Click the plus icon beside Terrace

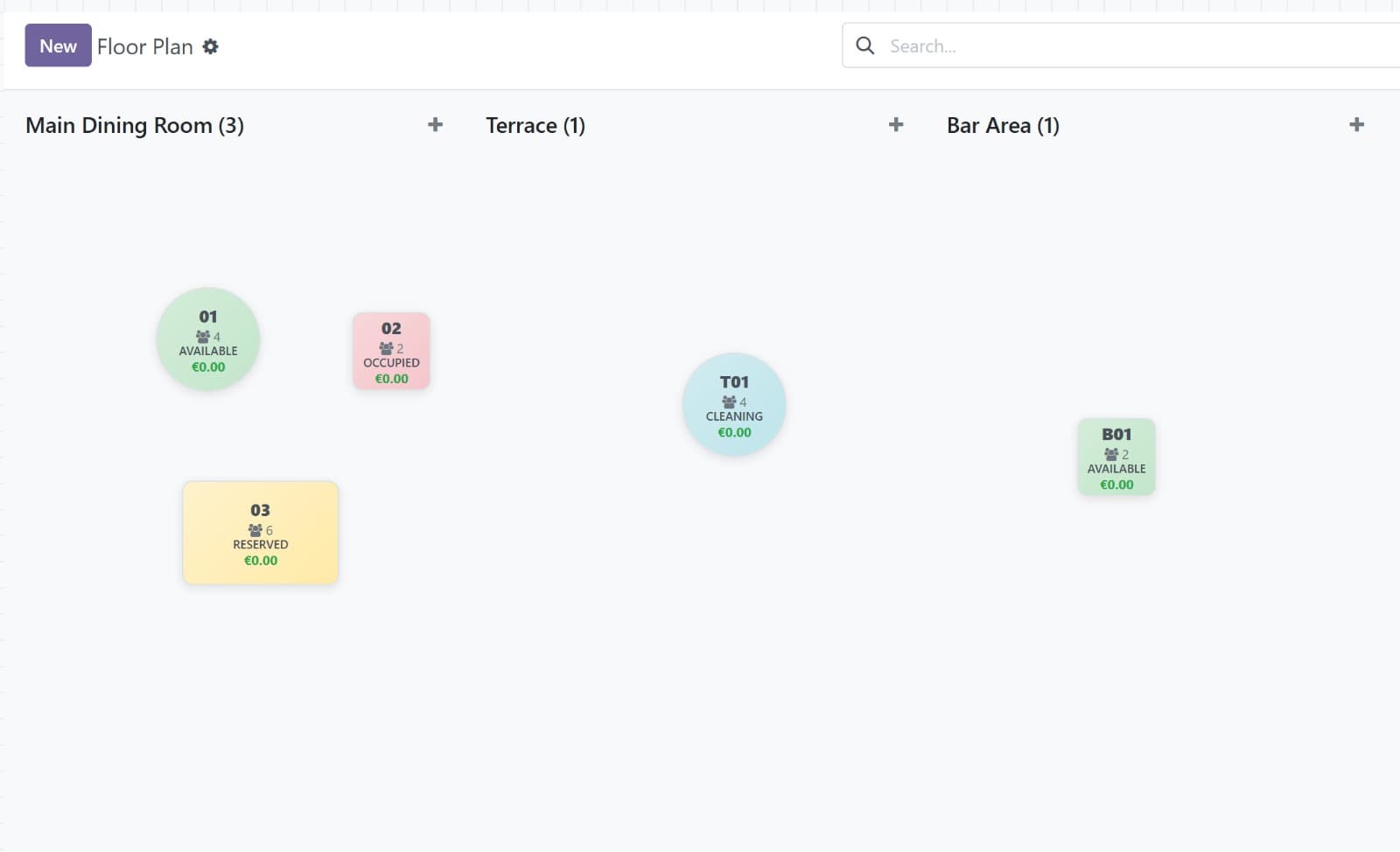point(896,125)
